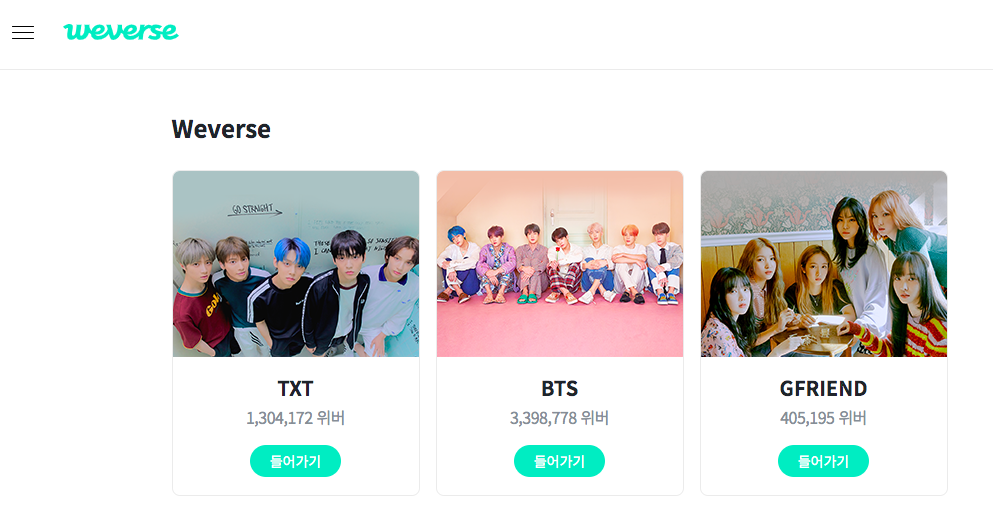
Task: Open the hamburger menu
Action: 23,32
